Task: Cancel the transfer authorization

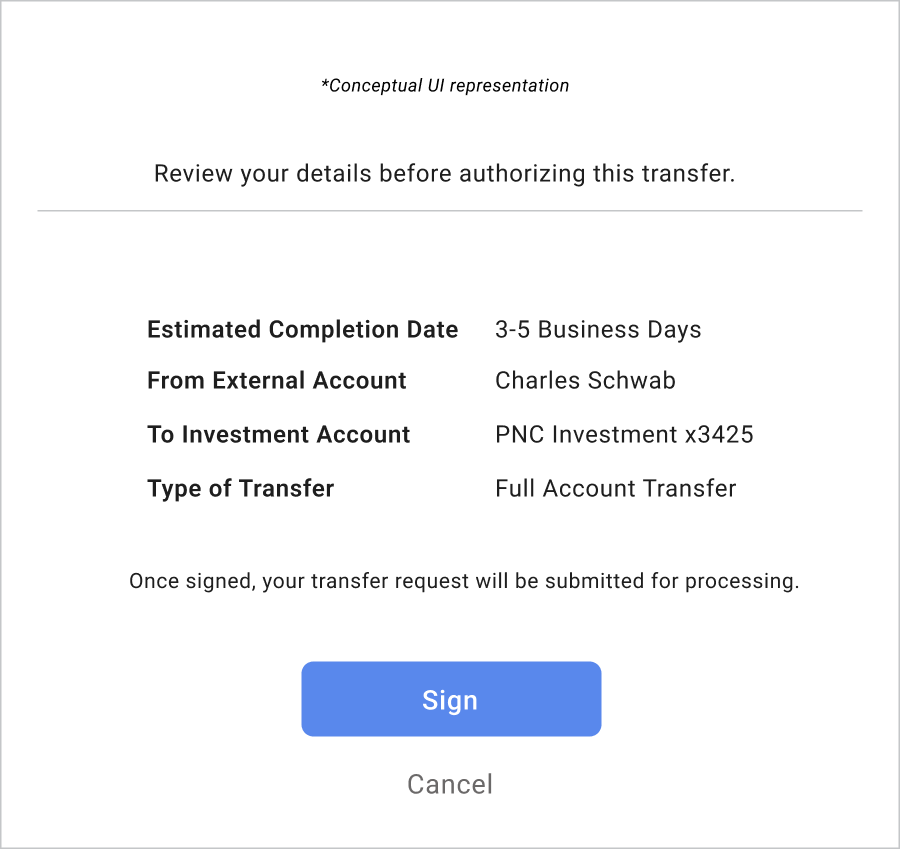Action: click(450, 784)
